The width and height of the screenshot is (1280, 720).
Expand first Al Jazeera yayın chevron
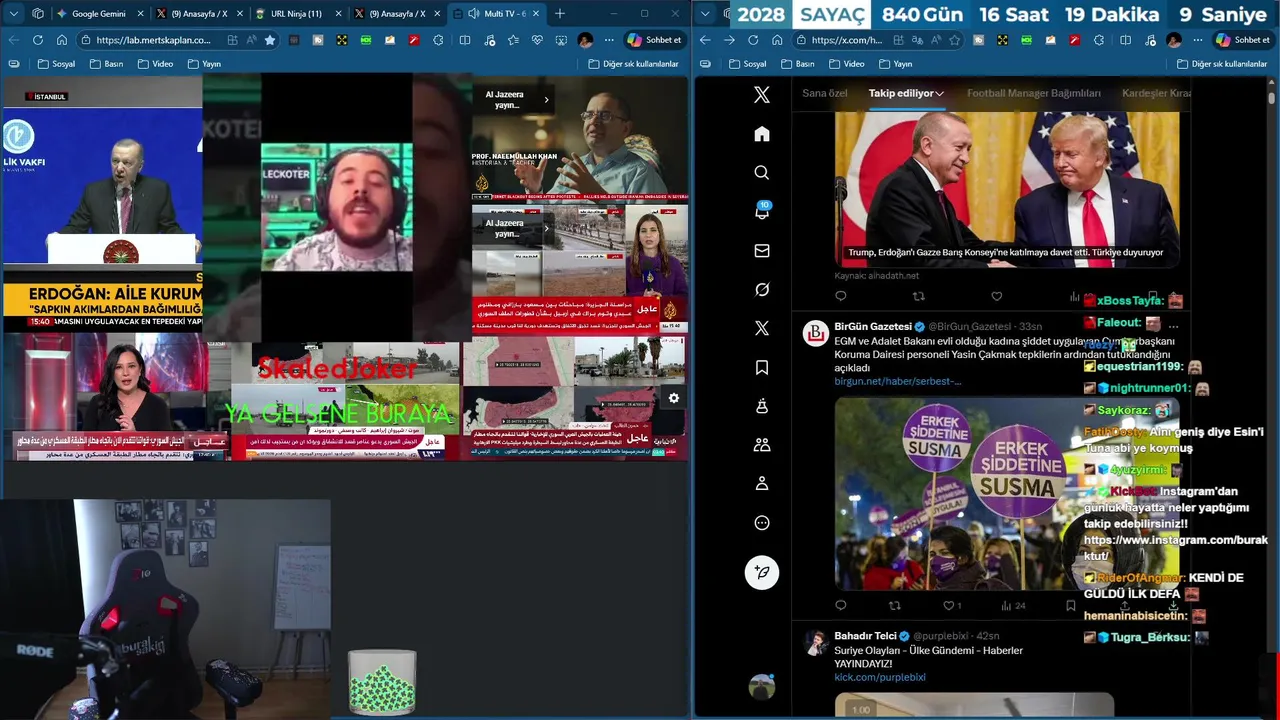point(546,99)
